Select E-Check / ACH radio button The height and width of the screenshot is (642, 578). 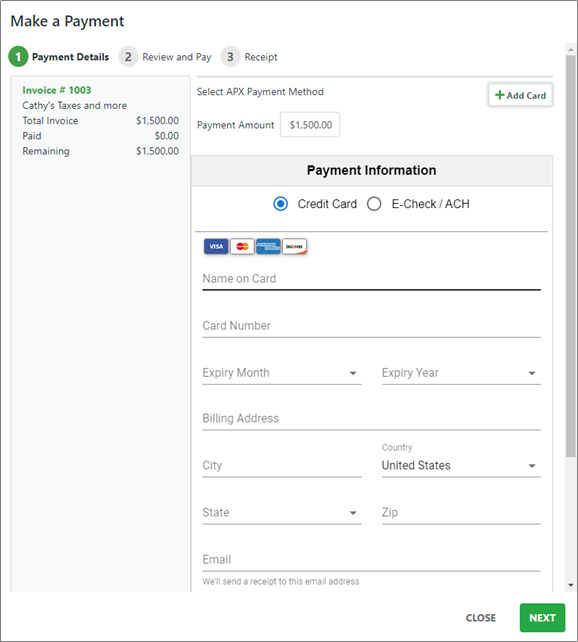(x=374, y=203)
